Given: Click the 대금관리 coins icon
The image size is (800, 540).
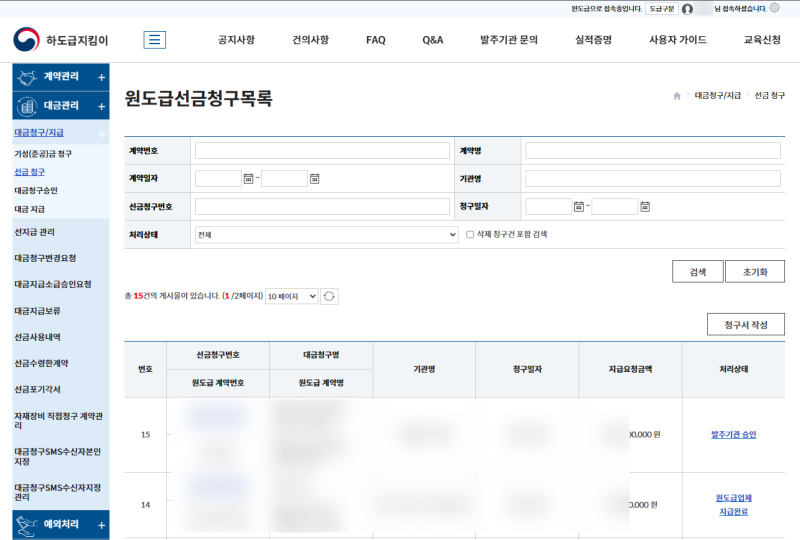Looking at the screenshot, I should tap(27, 106).
